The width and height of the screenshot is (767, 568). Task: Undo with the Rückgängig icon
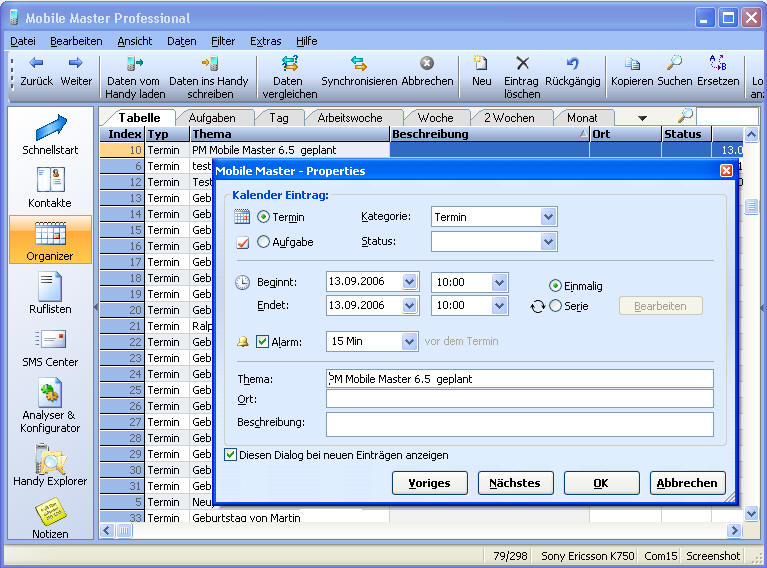(x=572, y=71)
